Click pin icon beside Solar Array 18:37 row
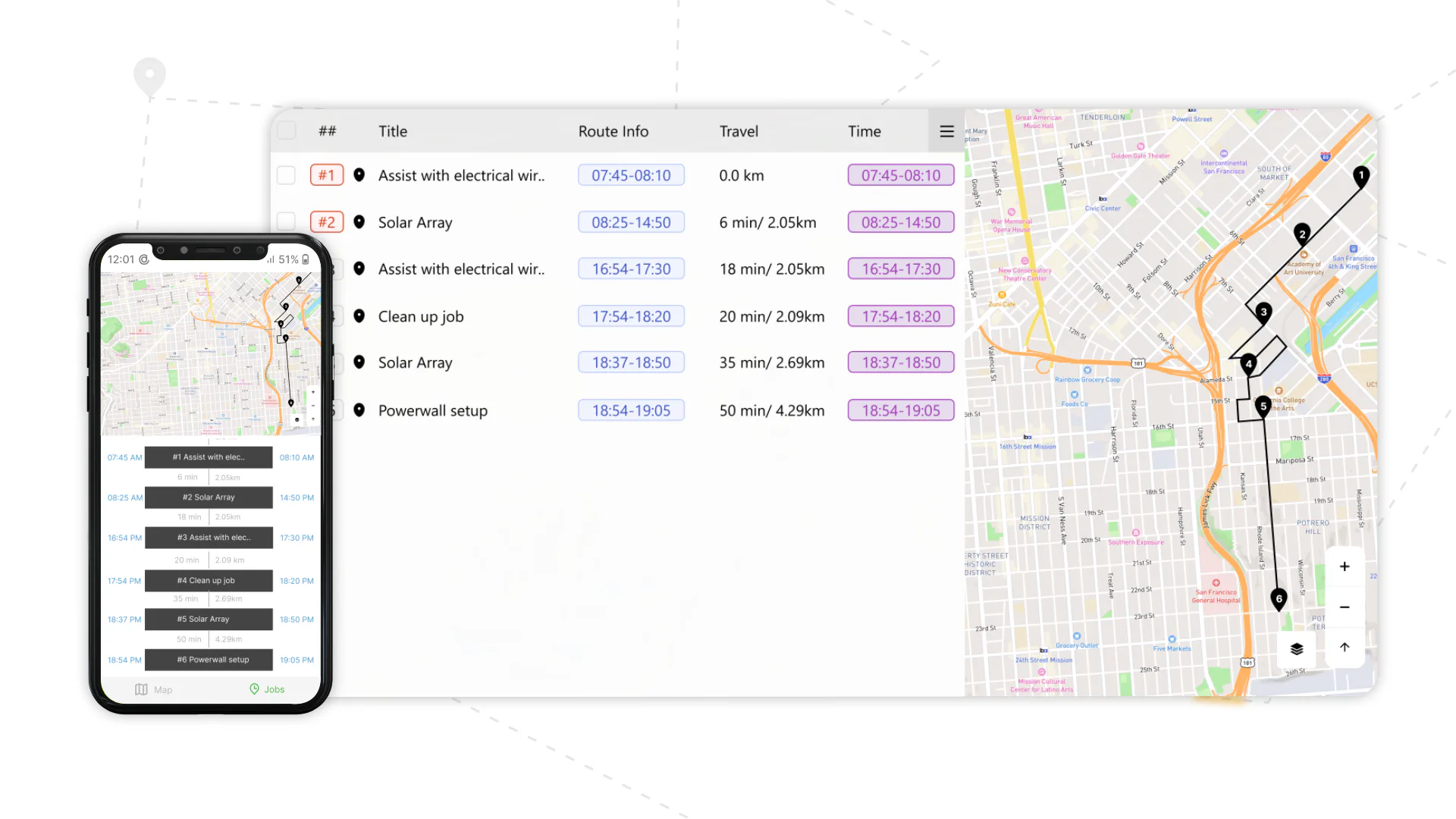Screen dimensions: 1456x819 click(x=359, y=362)
